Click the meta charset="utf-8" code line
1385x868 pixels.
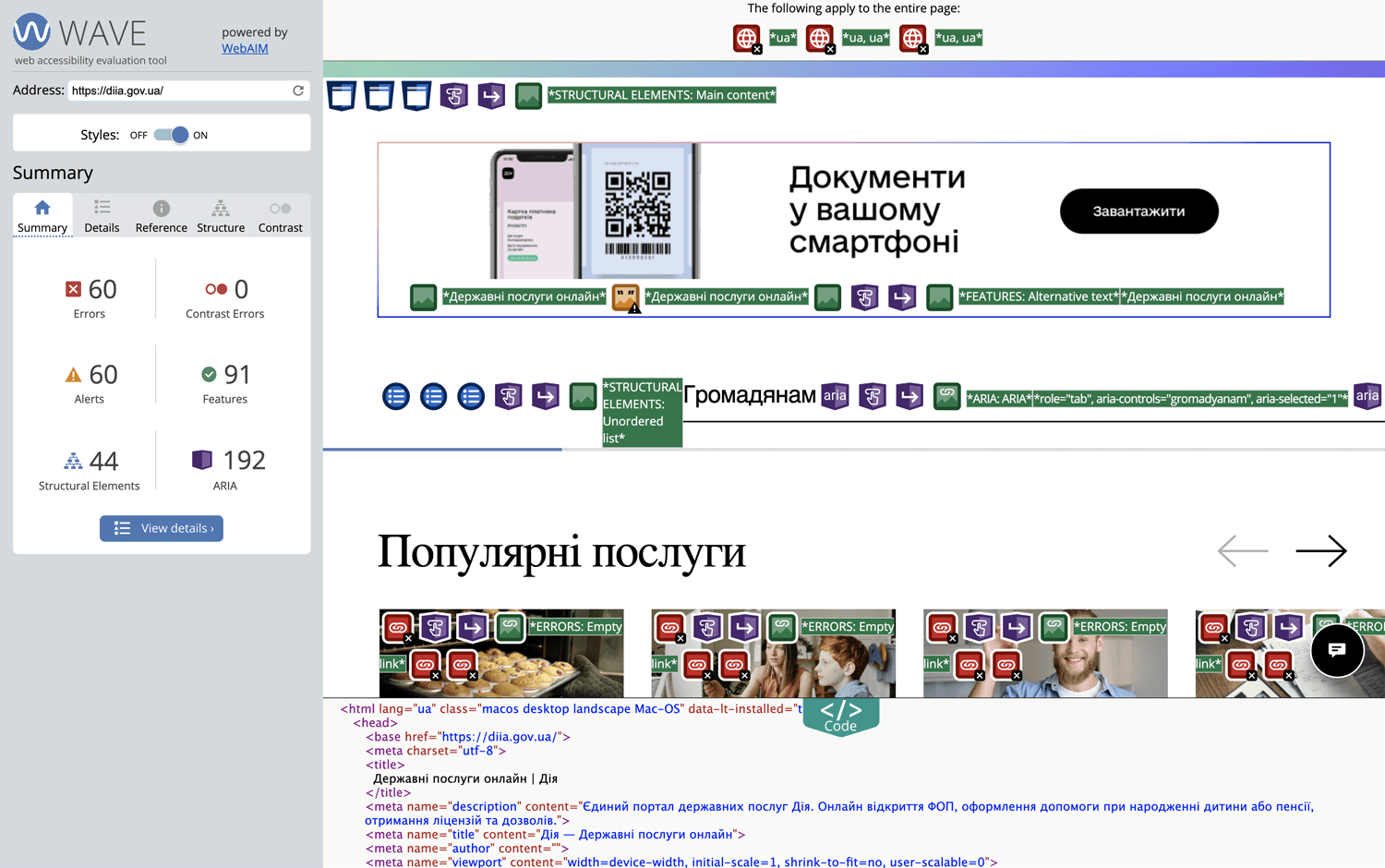point(436,751)
